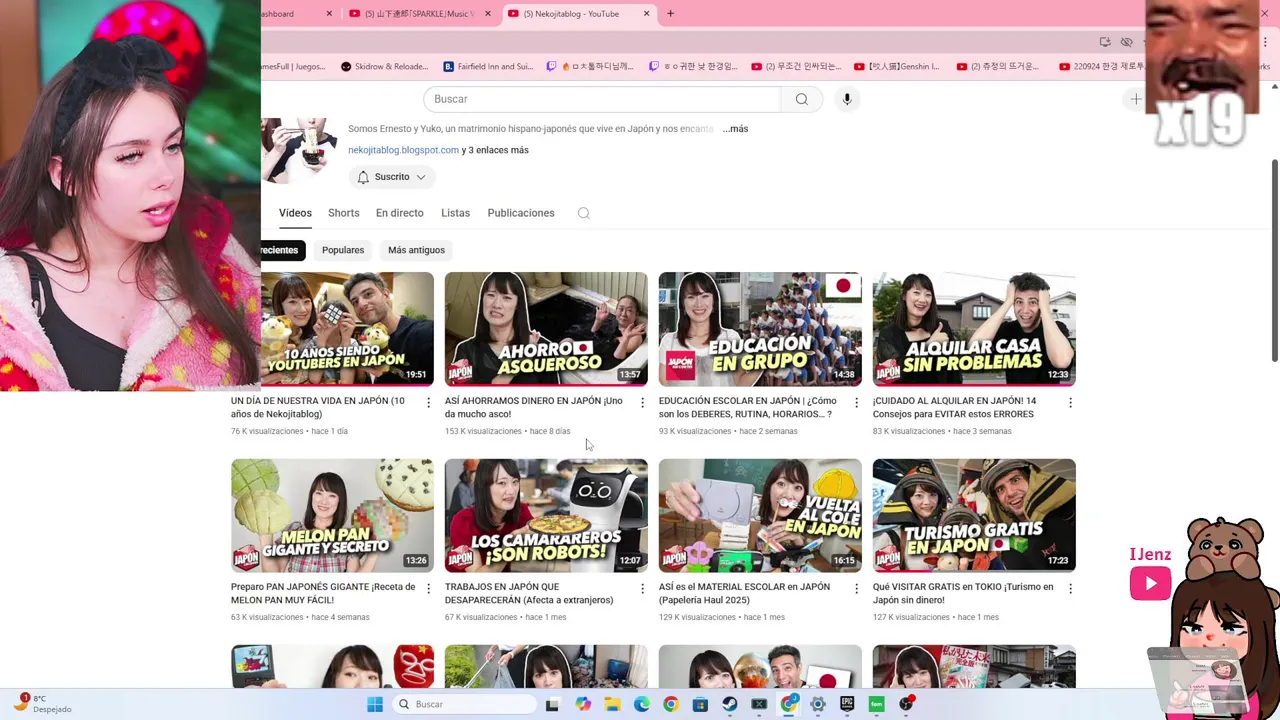Open options menu for EDUCACIÓN ESCOLAR EN JAPÓN video
1280x720 pixels.
point(856,403)
